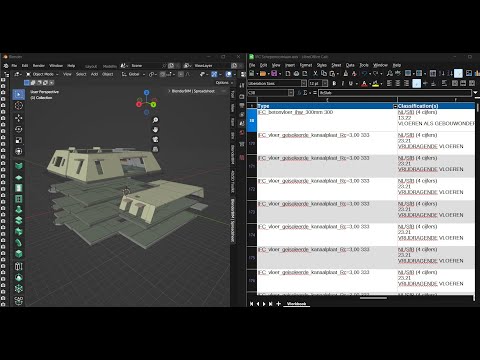
Task: Open the Render menu in Blender
Action: point(39,66)
